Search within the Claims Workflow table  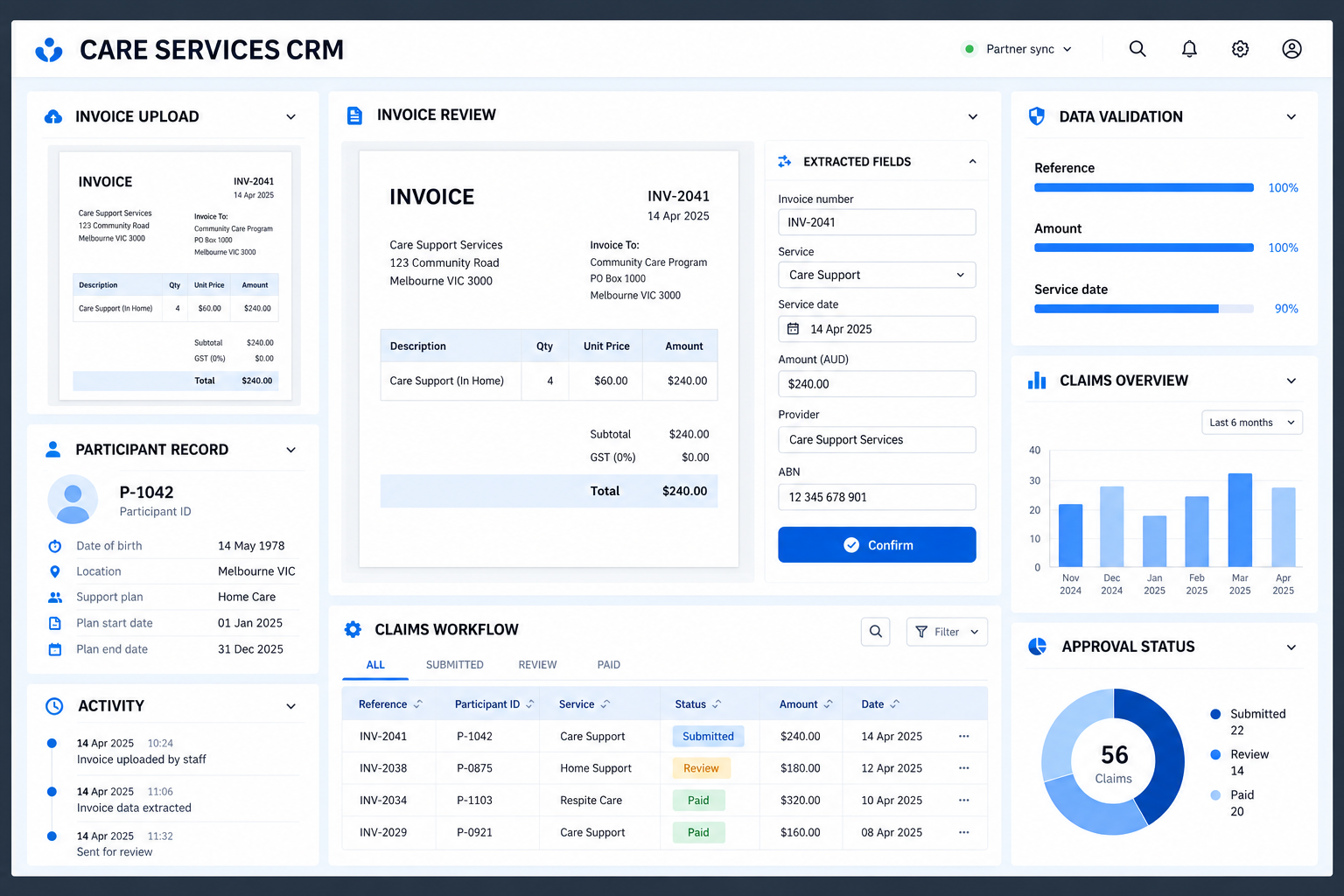(876, 632)
